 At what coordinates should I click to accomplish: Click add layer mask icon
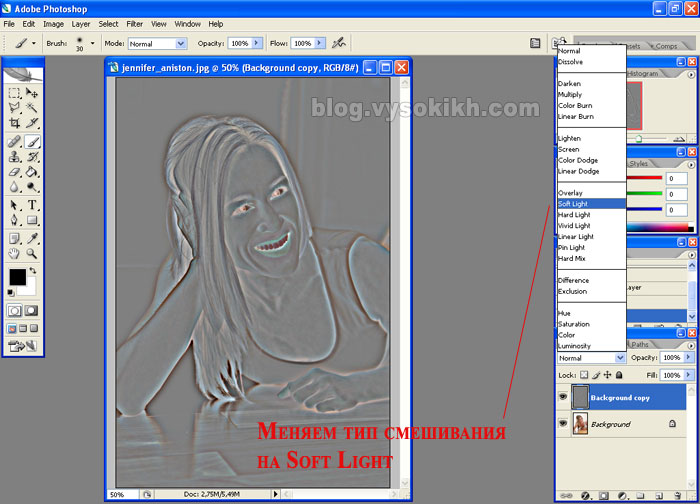tap(604, 496)
